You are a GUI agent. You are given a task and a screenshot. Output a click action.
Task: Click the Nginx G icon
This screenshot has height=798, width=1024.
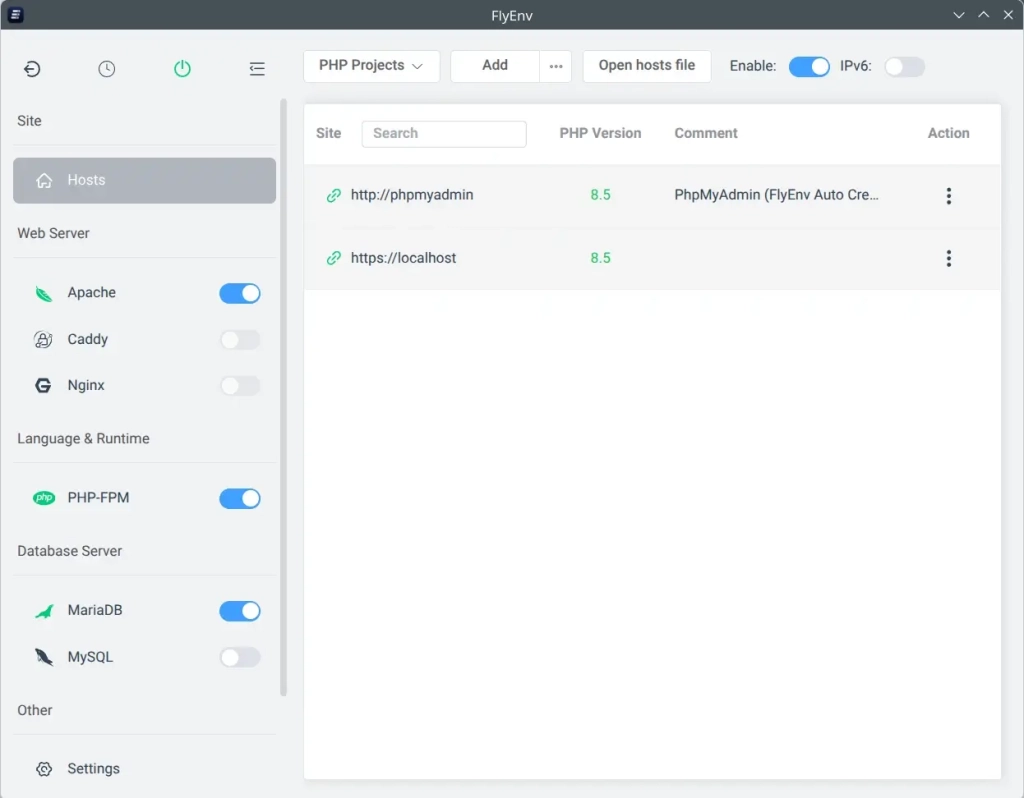(43, 385)
